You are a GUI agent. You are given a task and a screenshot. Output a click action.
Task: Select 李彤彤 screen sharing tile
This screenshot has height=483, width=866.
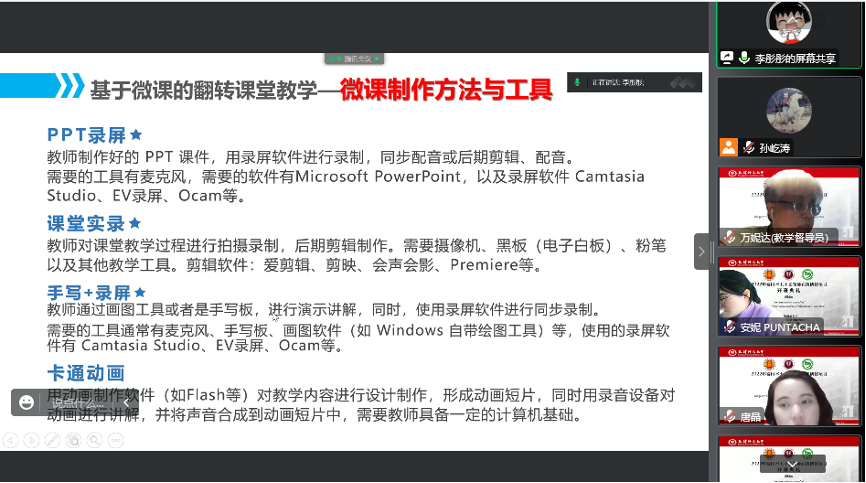[x=789, y=35]
